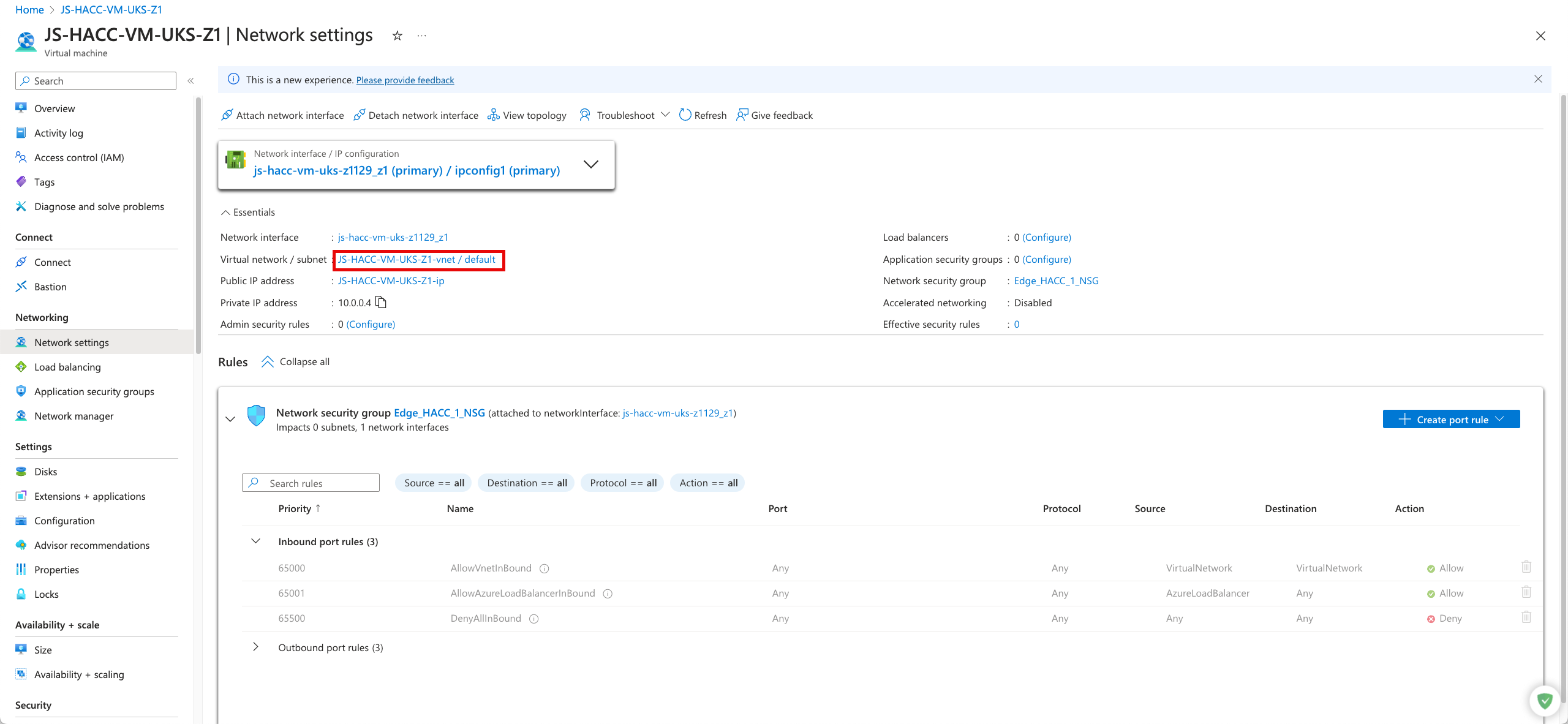Image resolution: width=1568 pixels, height=724 pixels.
Task: Open the Troubleshoot dropdown
Action: [x=624, y=115]
